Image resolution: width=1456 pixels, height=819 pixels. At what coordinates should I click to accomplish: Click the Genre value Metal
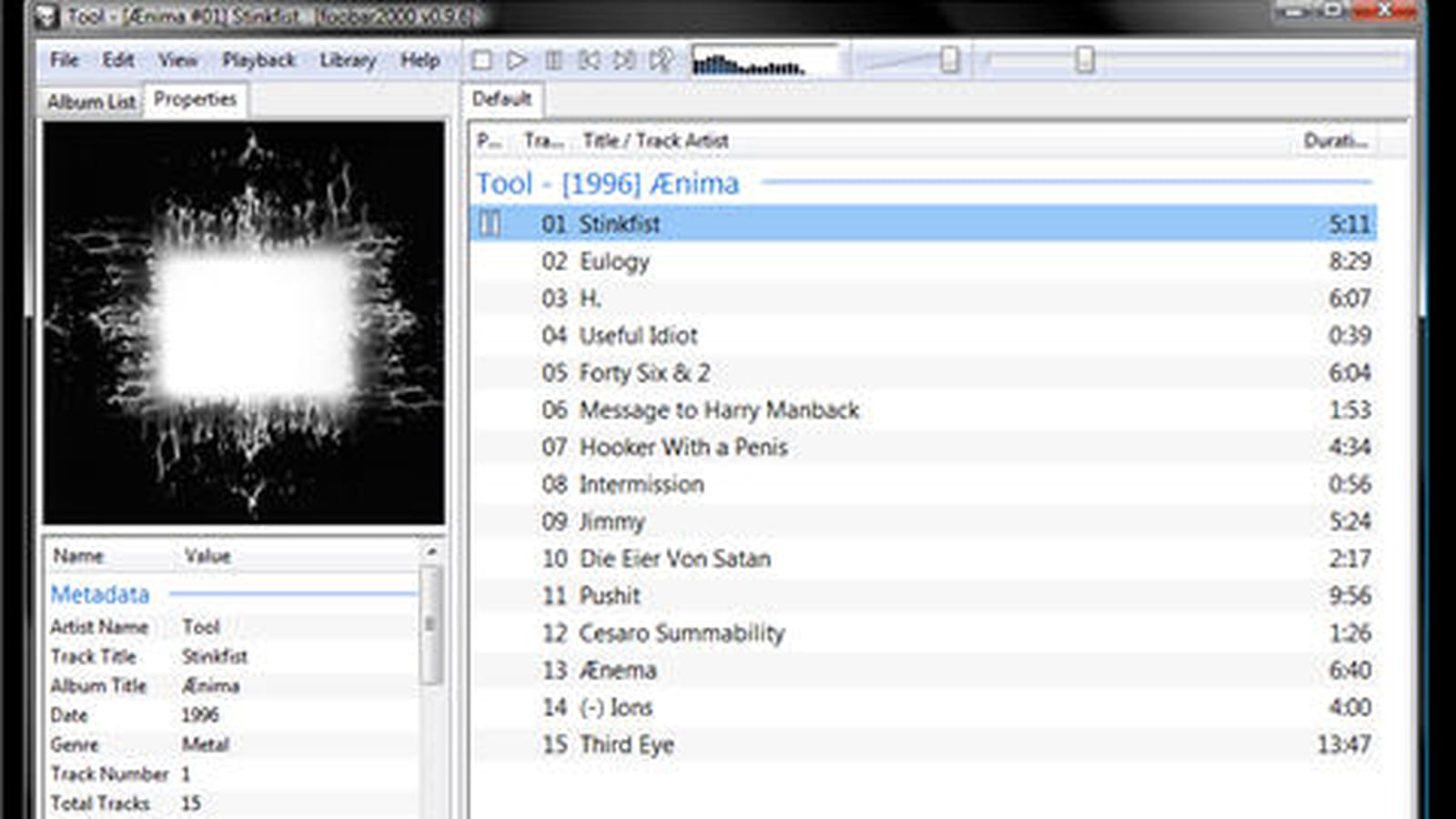click(206, 744)
